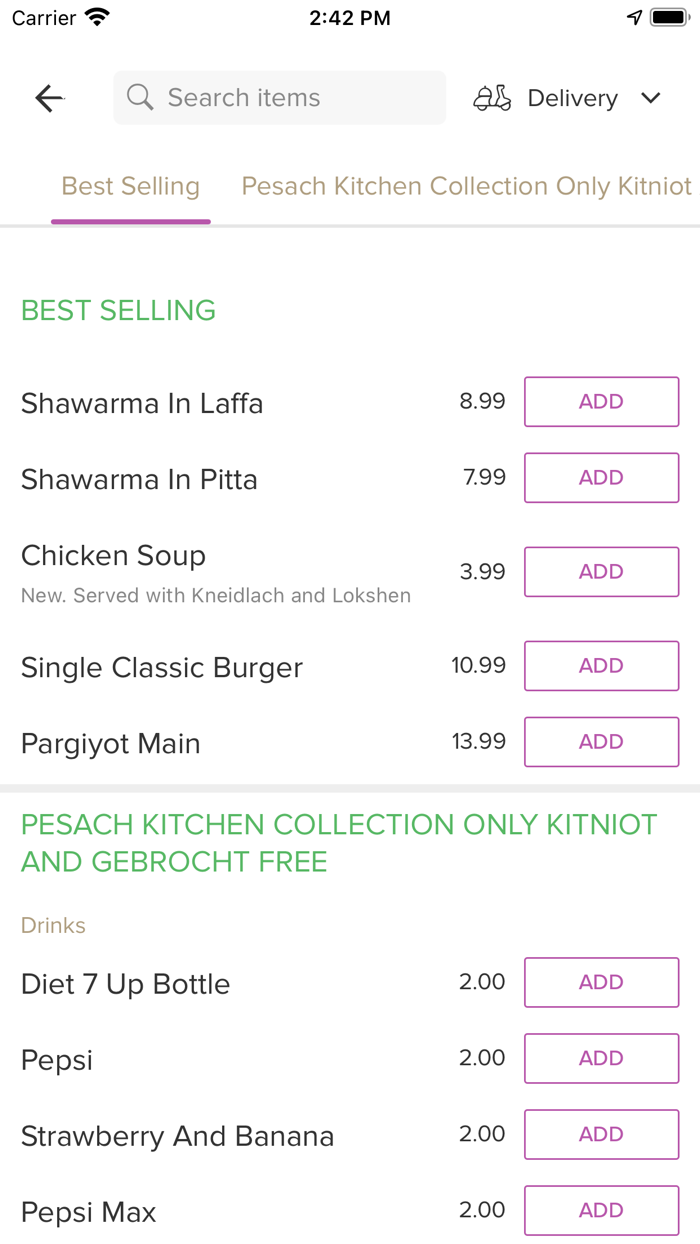Click the Single Classic Burger price
This screenshot has height=1244, width=700.
pyautogui.click(x=478, y=665)
